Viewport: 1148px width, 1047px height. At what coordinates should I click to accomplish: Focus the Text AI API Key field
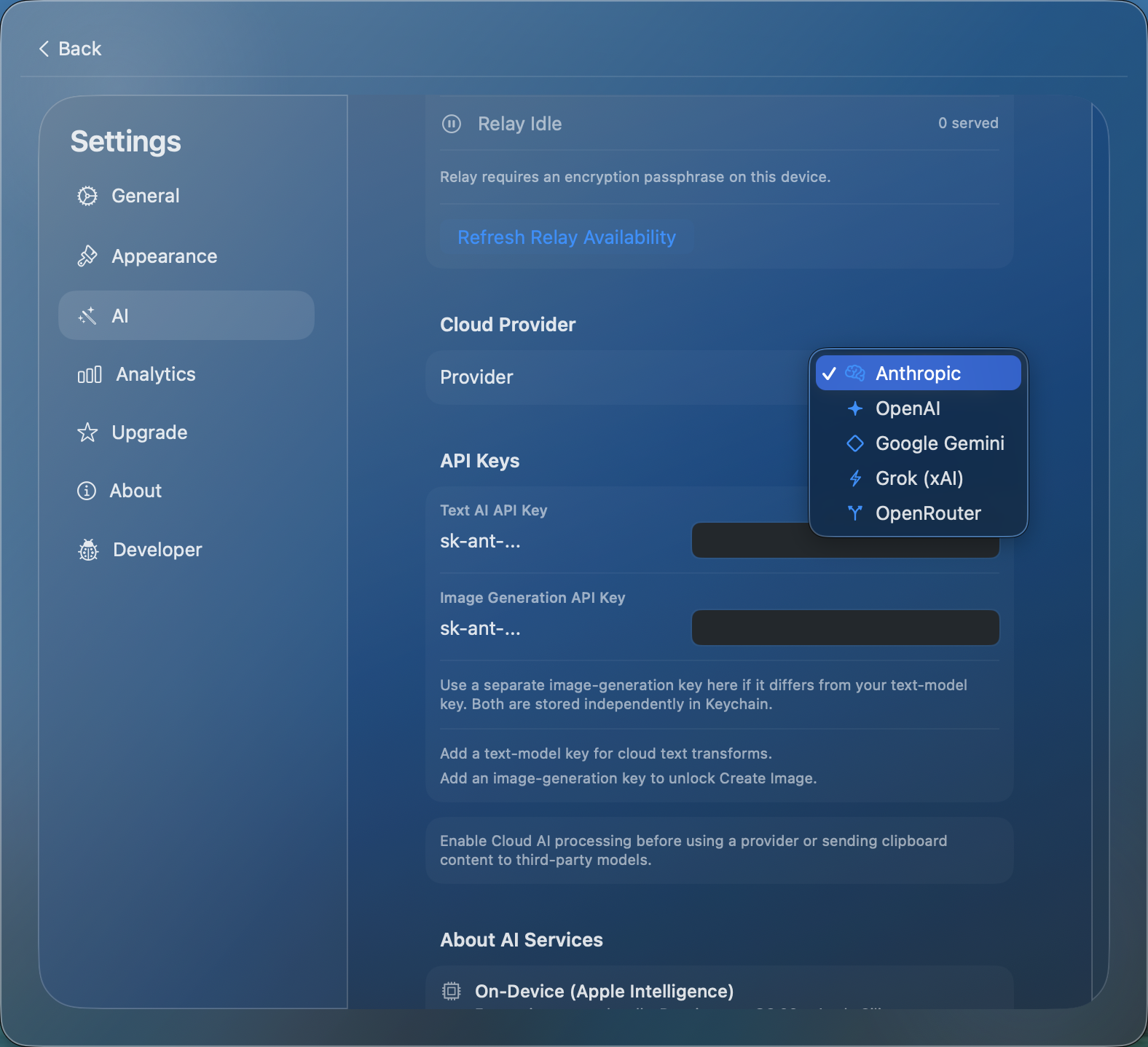pyautogui.click(x=845, y=540)
